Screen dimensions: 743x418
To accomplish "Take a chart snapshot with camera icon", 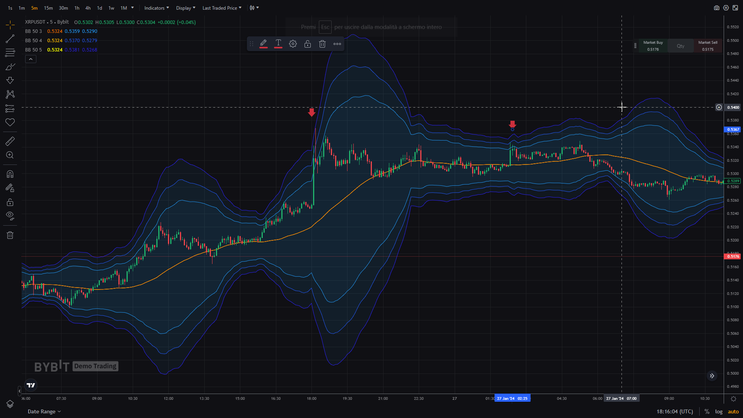I will 716,8.
